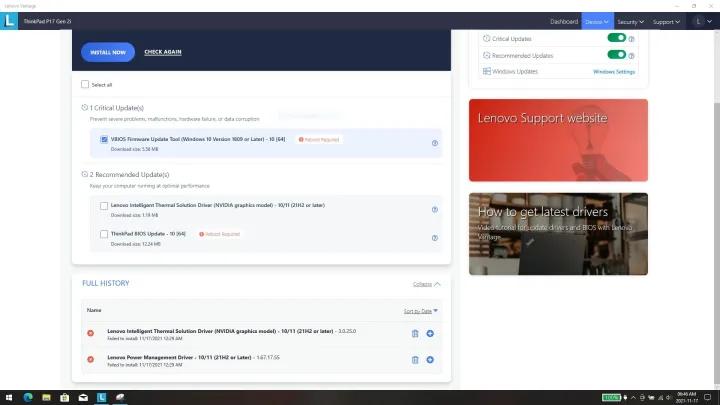Expand Thermal Solution Driver history entry with plus
Screen dimensions: 720x405
[430, 333]
